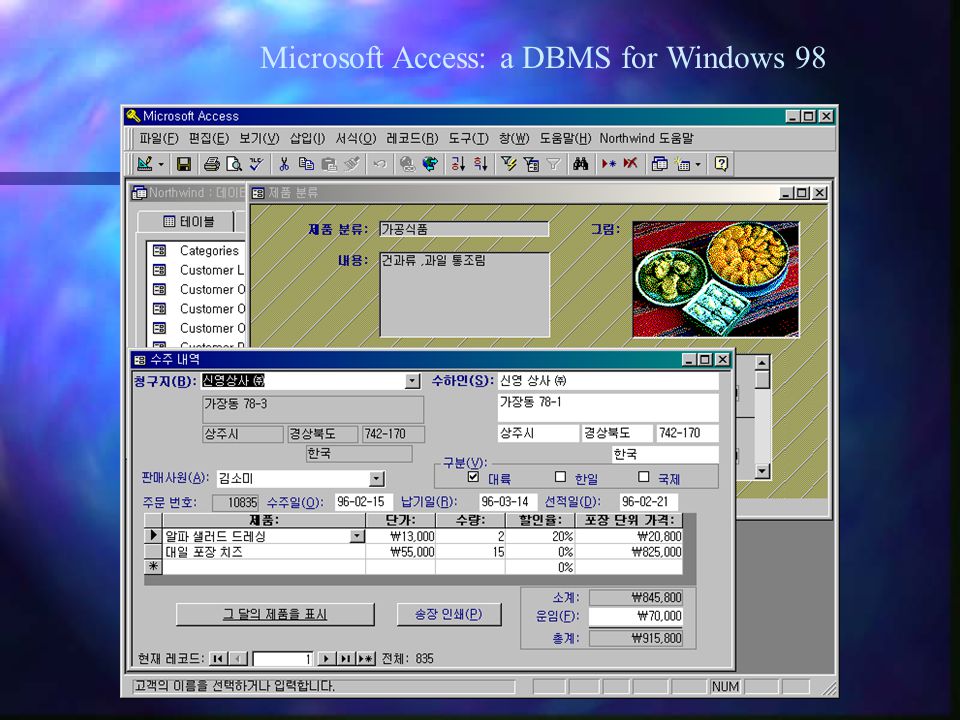The width and height of the screenshot is (960, 720).
Task: Click the Sort Descending icon
Action: point(481,164)
